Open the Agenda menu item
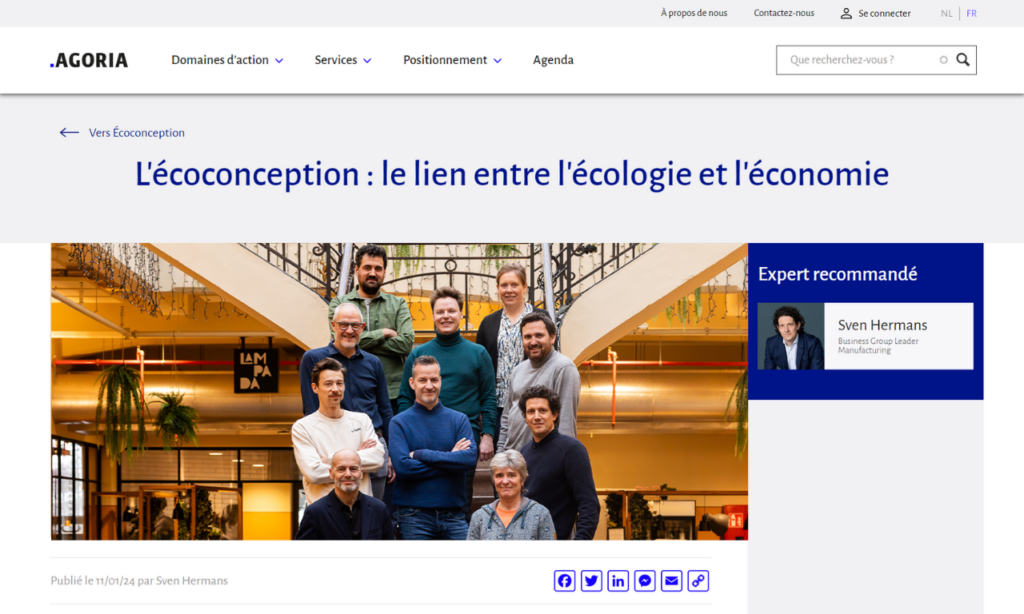The height and width of the screenshot is (614, 1024). point(553,60)
